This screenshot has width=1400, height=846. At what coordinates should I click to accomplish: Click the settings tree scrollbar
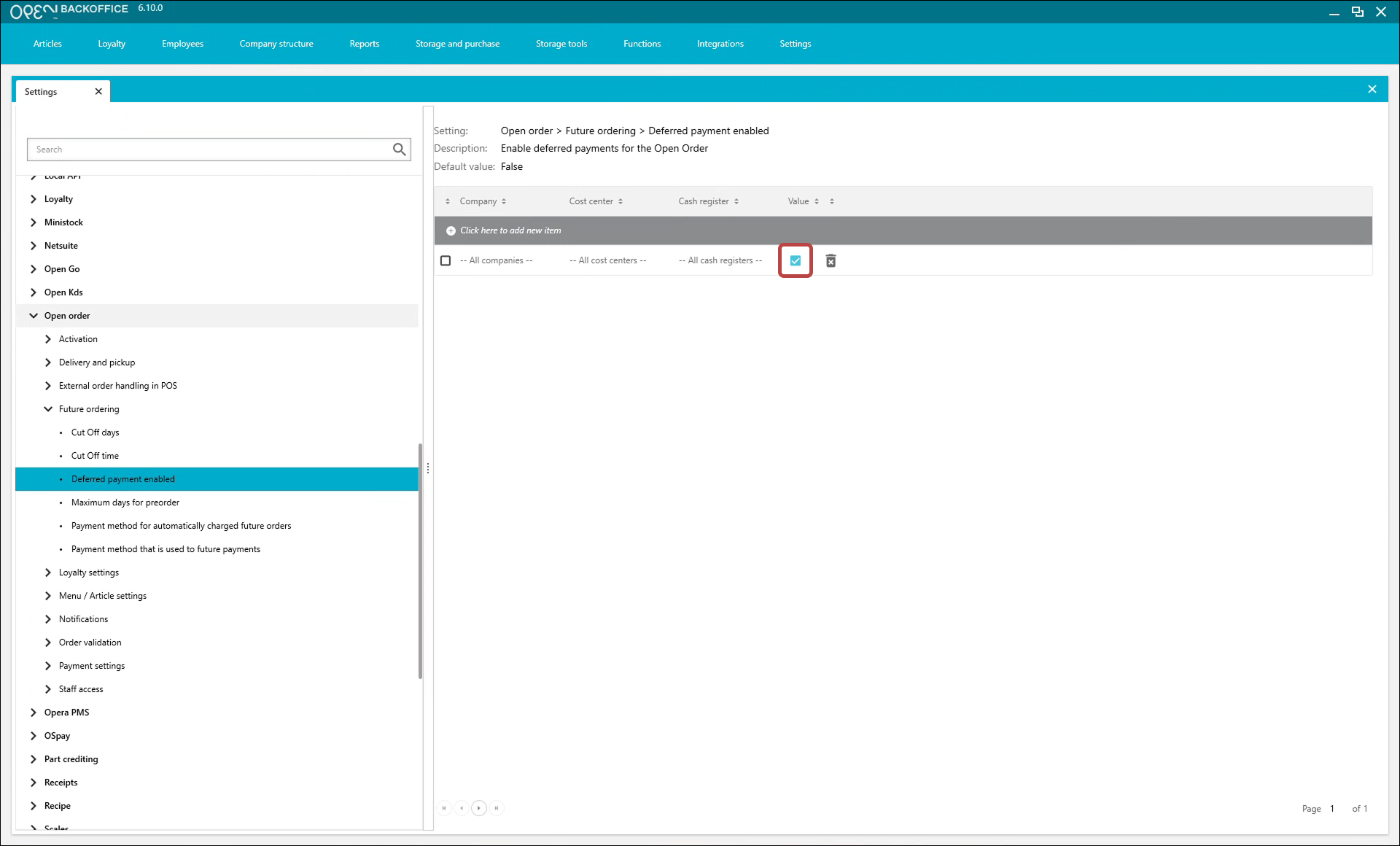click(x=421, y=561)
